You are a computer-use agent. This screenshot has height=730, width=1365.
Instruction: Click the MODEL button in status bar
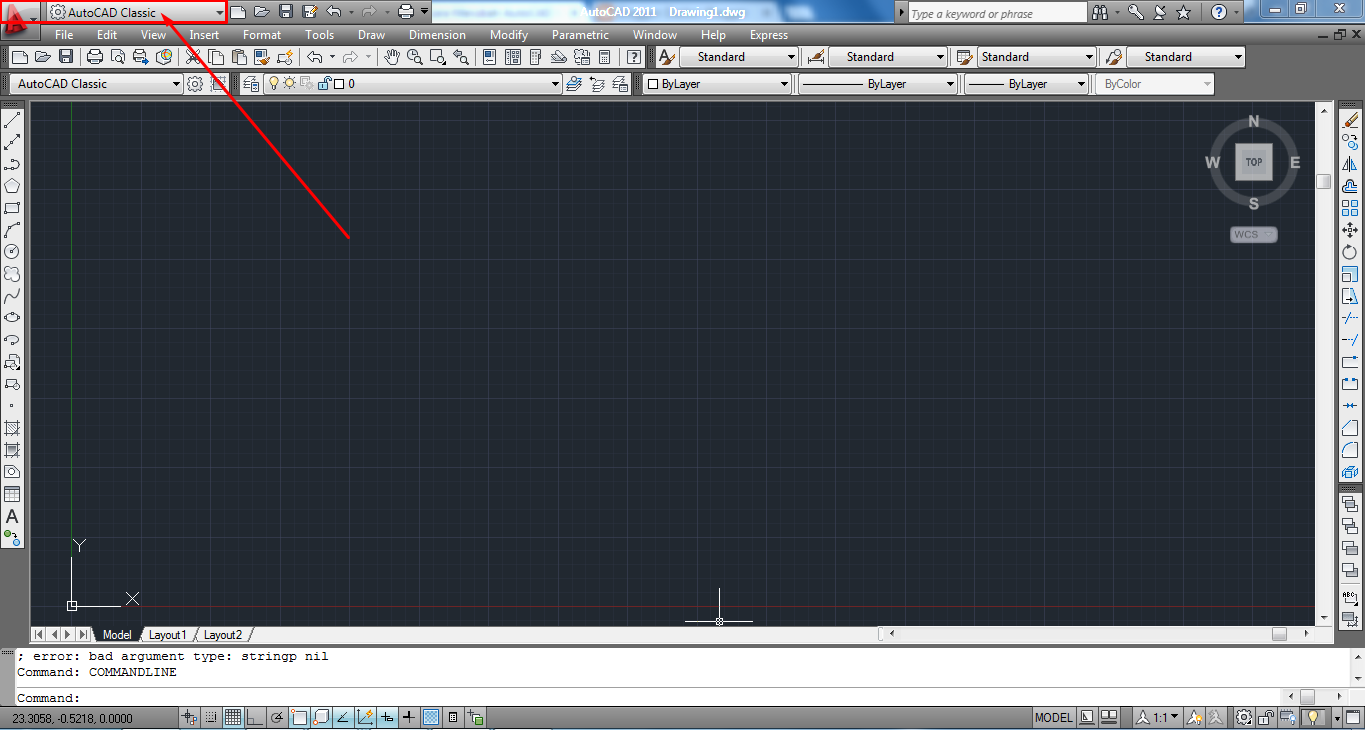[1053, 717]
